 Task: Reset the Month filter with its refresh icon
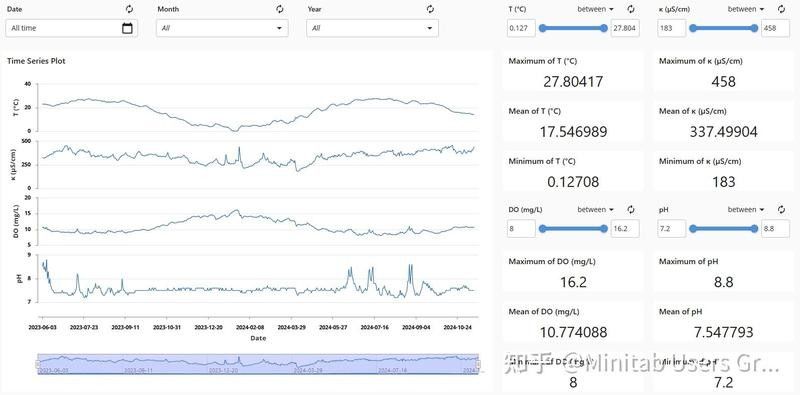click(x=280, y=9)
